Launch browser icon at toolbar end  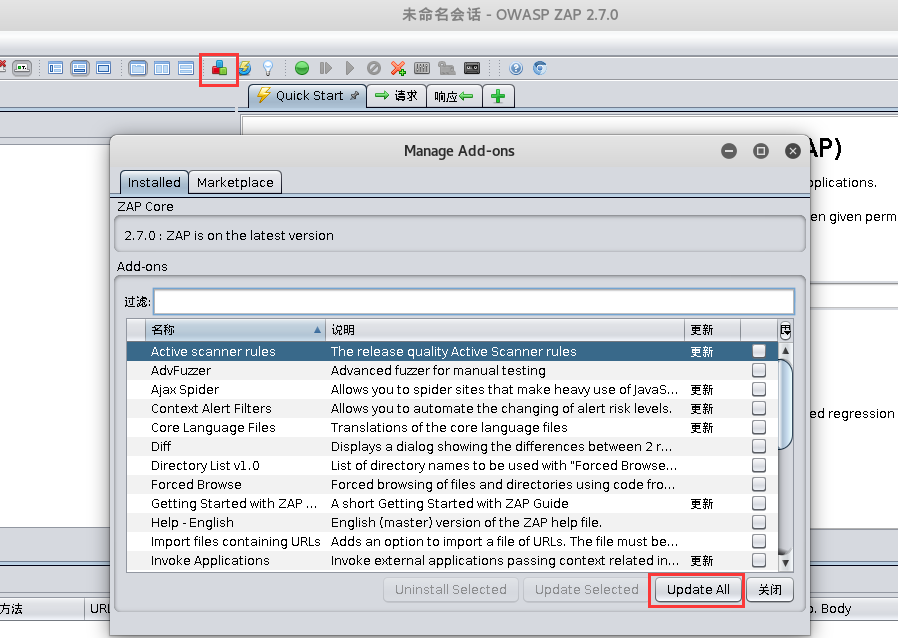click(x=539, y=68)
